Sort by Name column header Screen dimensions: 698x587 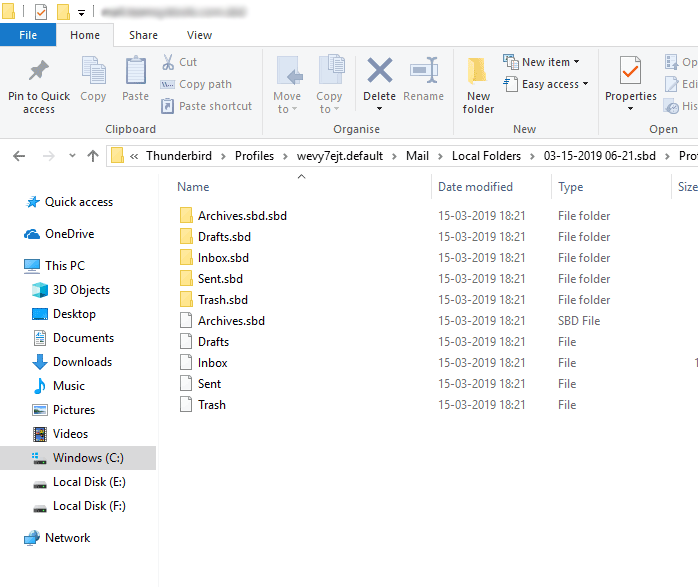(x=193, y=187)
